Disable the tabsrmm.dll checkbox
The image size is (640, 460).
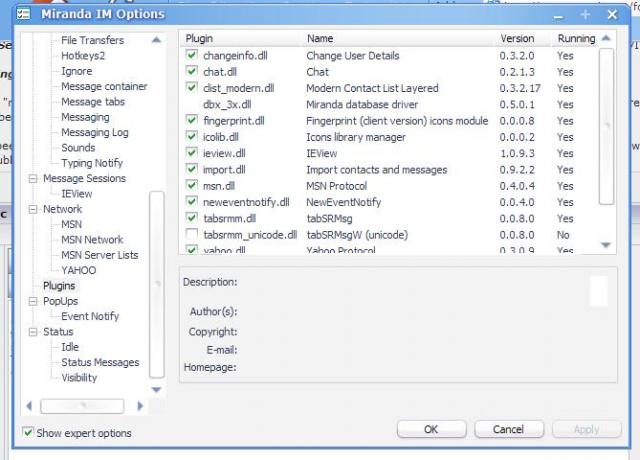click(191, 218)
